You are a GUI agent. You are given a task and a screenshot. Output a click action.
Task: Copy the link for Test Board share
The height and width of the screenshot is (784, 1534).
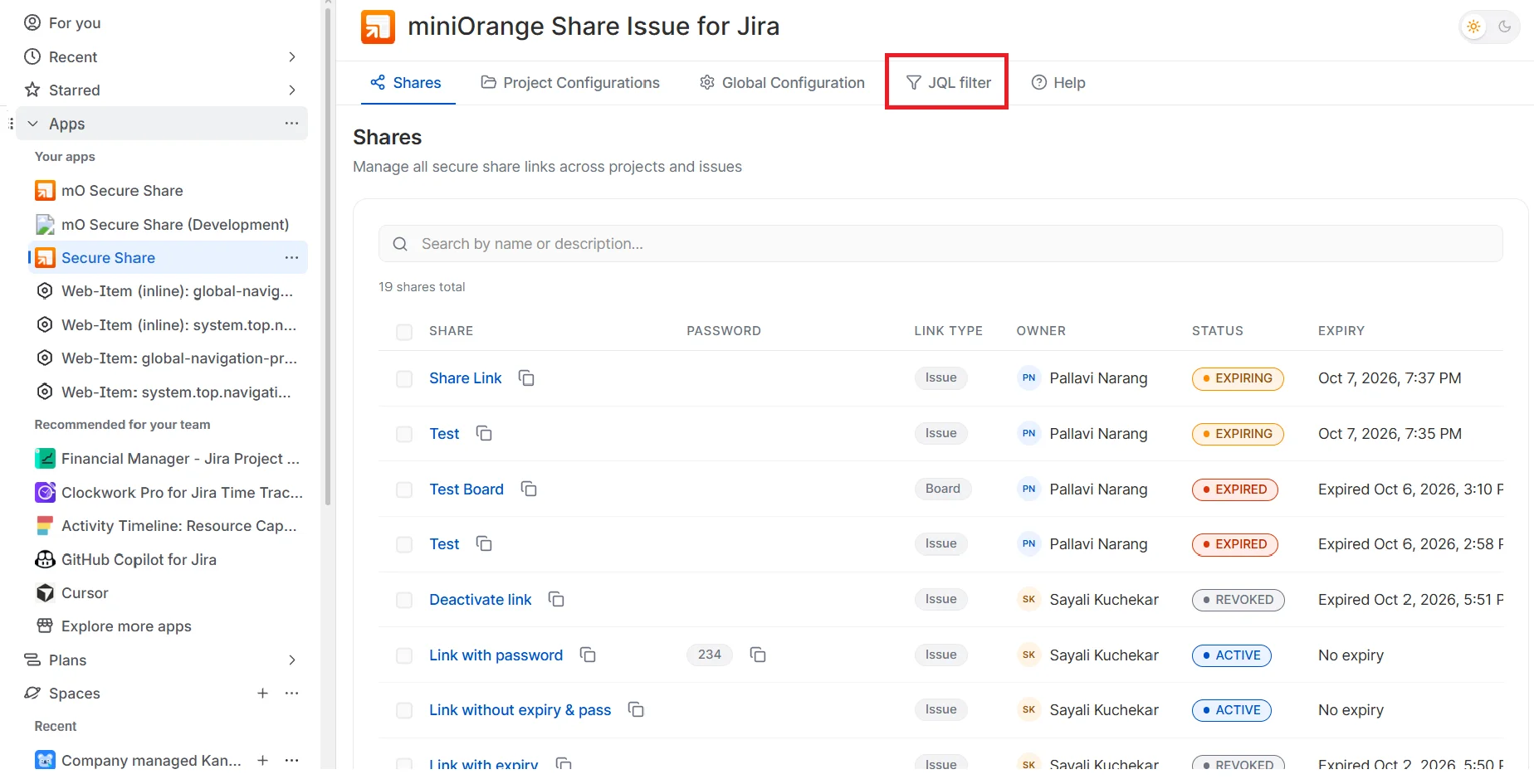pos(529,489)
